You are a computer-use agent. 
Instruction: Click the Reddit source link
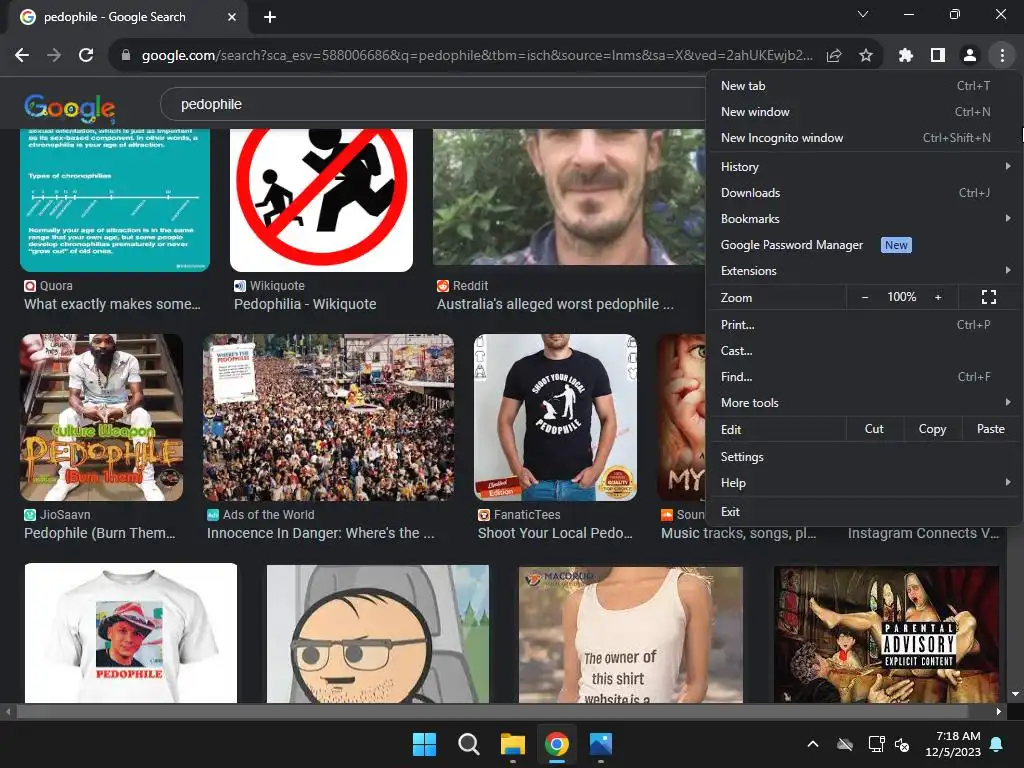(x=463, y=285)
